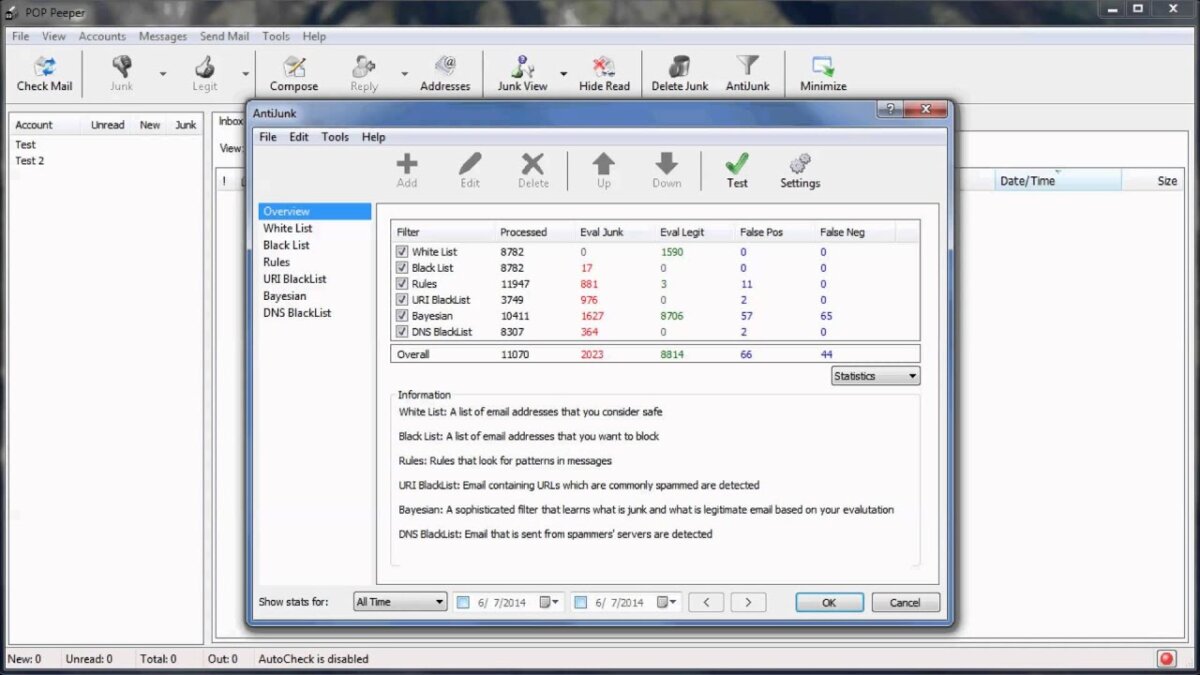Viewport: 1200px width, 675px height.
Task: Click the Add plus icon in AntiJunk
Action: click(407, 164)
